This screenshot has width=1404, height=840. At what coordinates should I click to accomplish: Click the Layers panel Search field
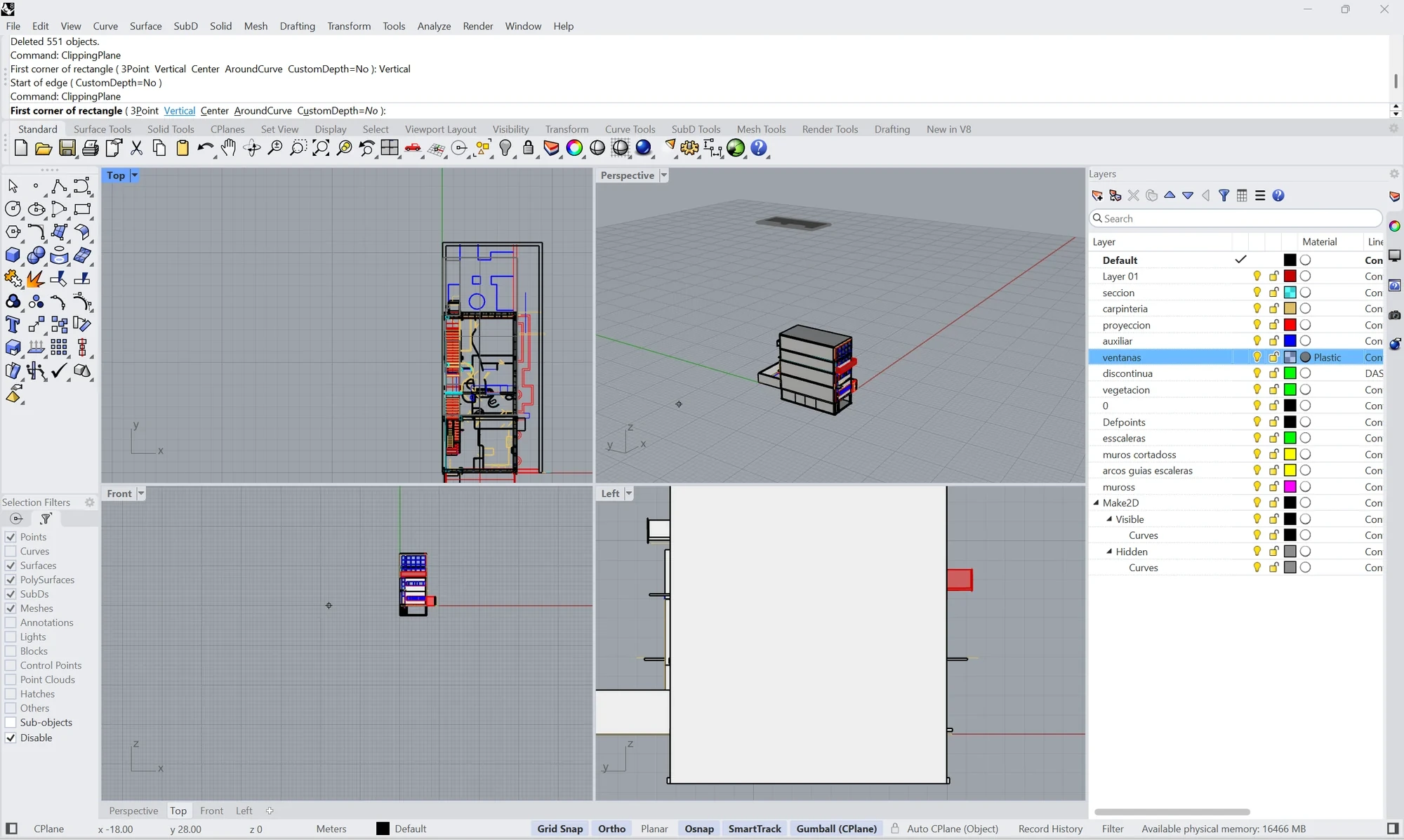pyautogui.click(x=1236, y=218)
